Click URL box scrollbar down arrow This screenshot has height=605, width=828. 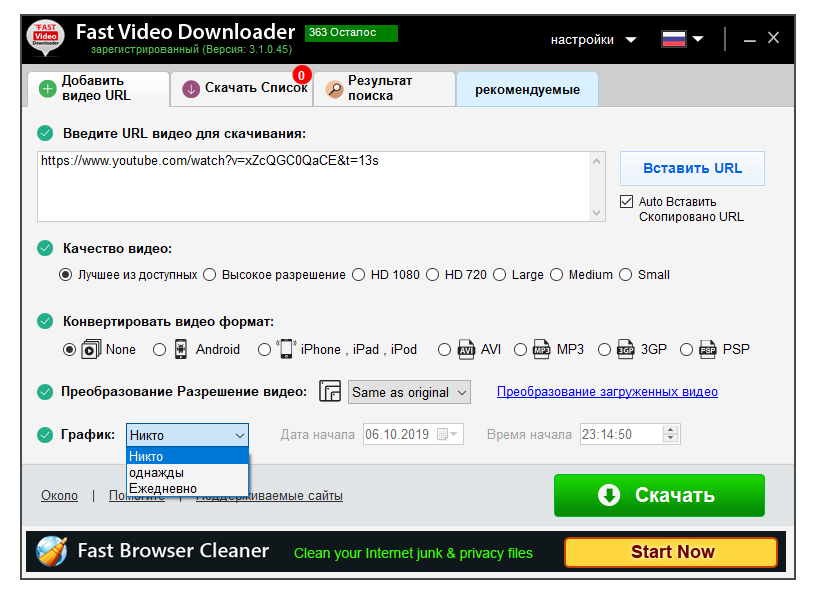597,213
